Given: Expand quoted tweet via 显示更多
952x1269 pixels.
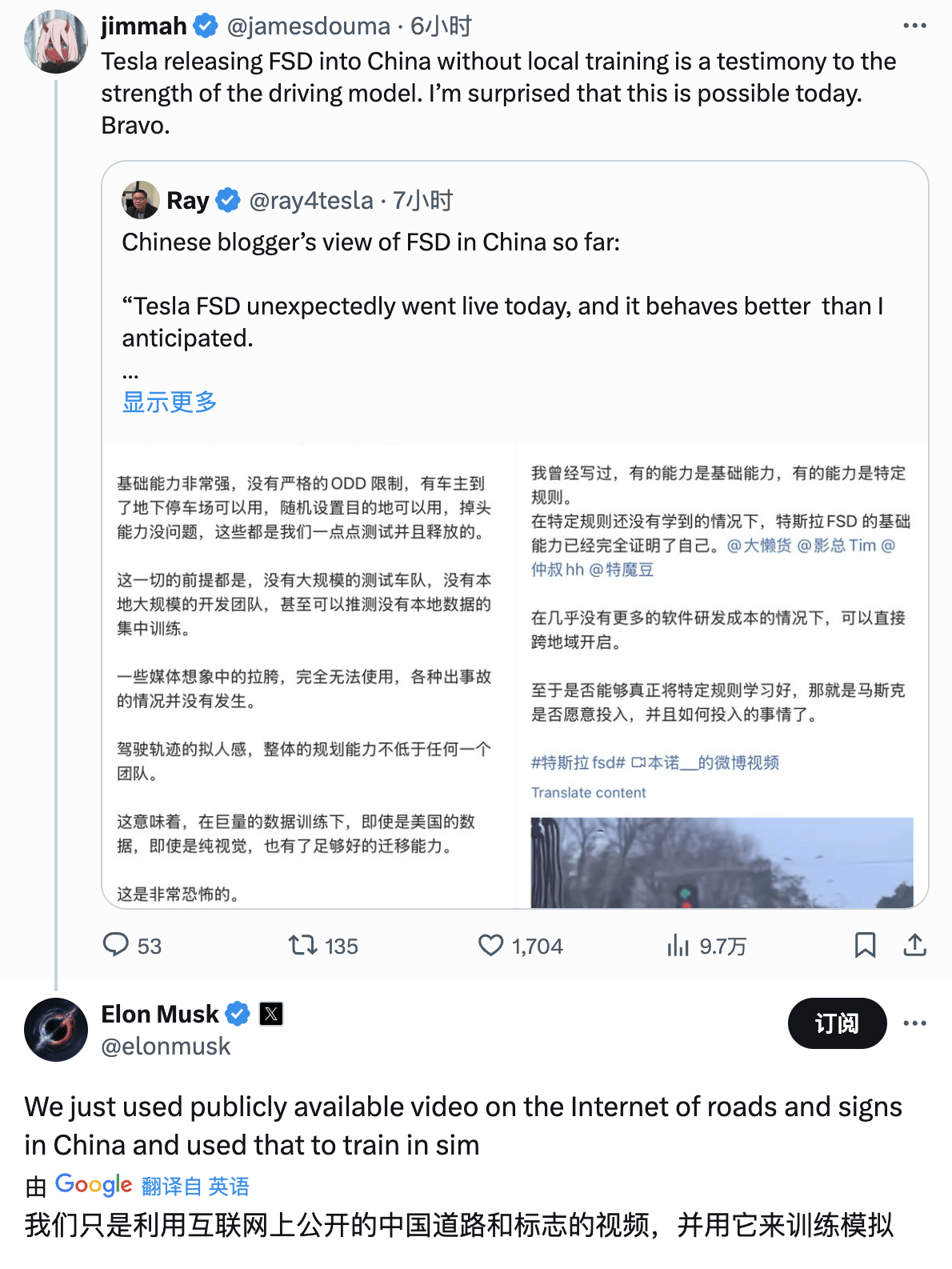Looking at the screenshot, I should click(x=170, y=402).
